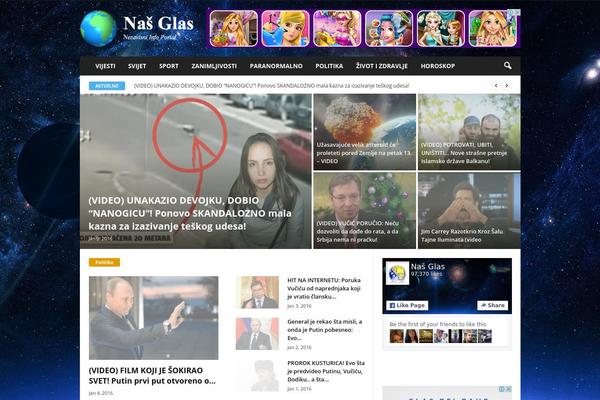600x400 pixels.
Task: Open the Horoskop menu item
Action: (438, 66)
